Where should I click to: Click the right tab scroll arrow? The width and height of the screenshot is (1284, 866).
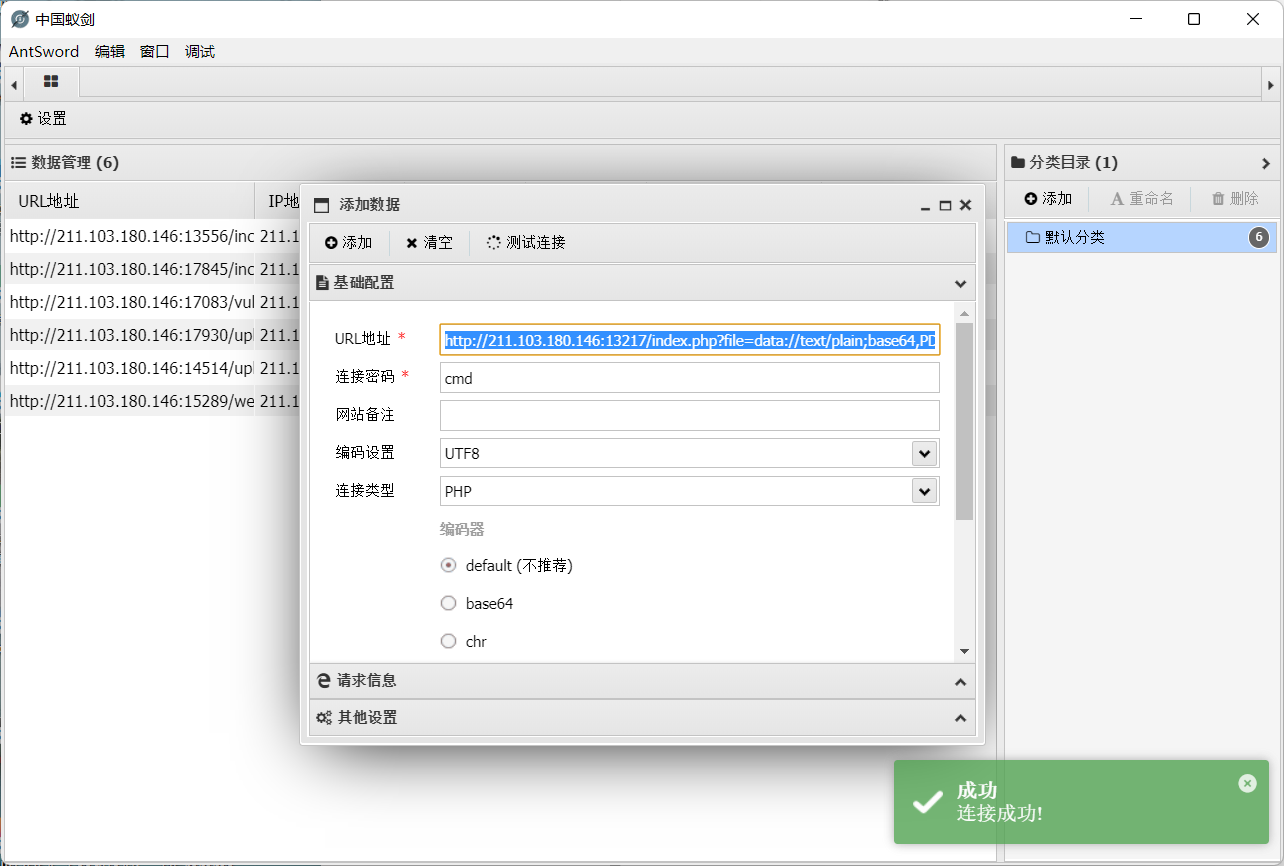1271,85
